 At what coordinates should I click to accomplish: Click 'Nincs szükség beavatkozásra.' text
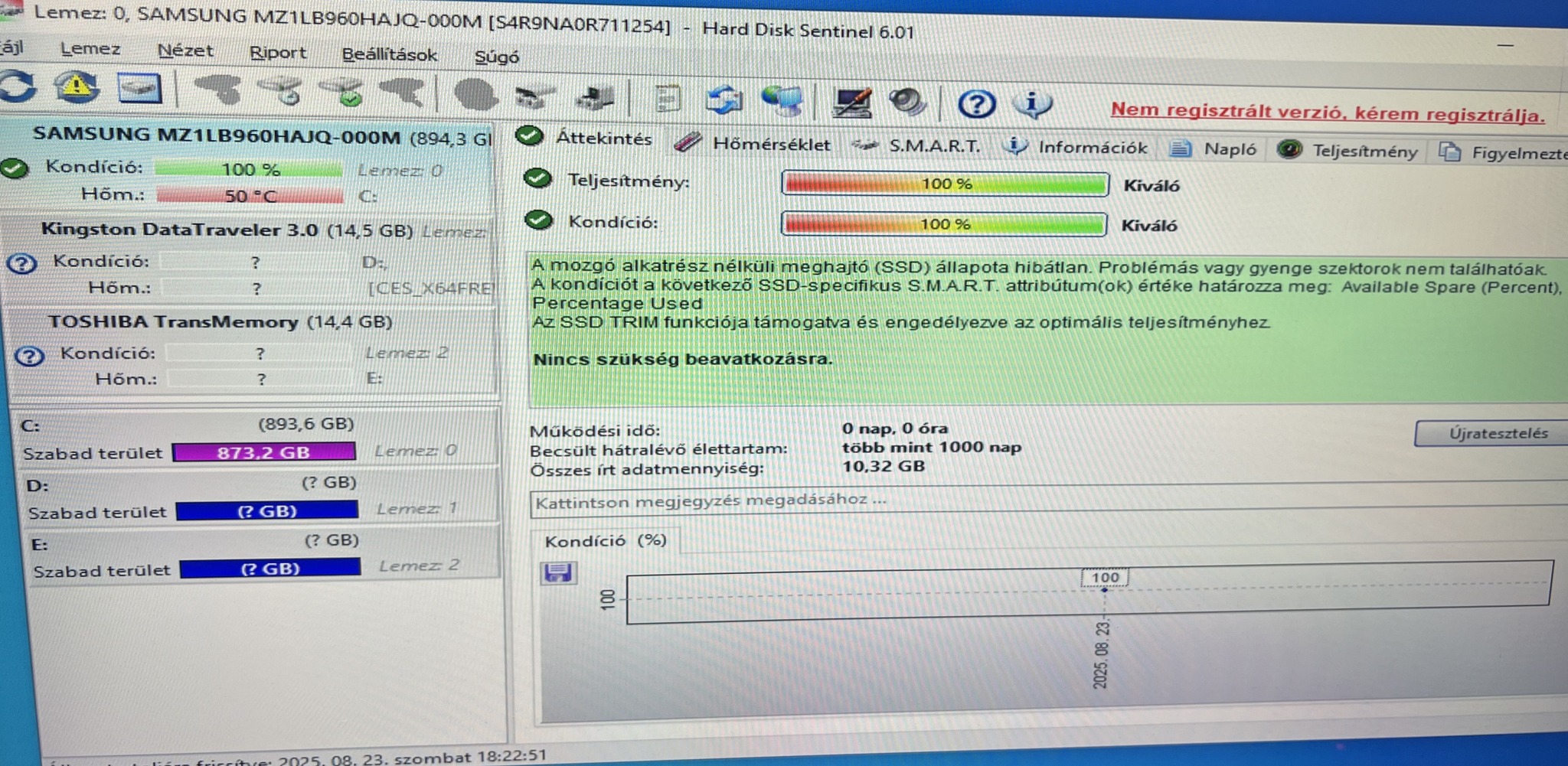point(682,359)
